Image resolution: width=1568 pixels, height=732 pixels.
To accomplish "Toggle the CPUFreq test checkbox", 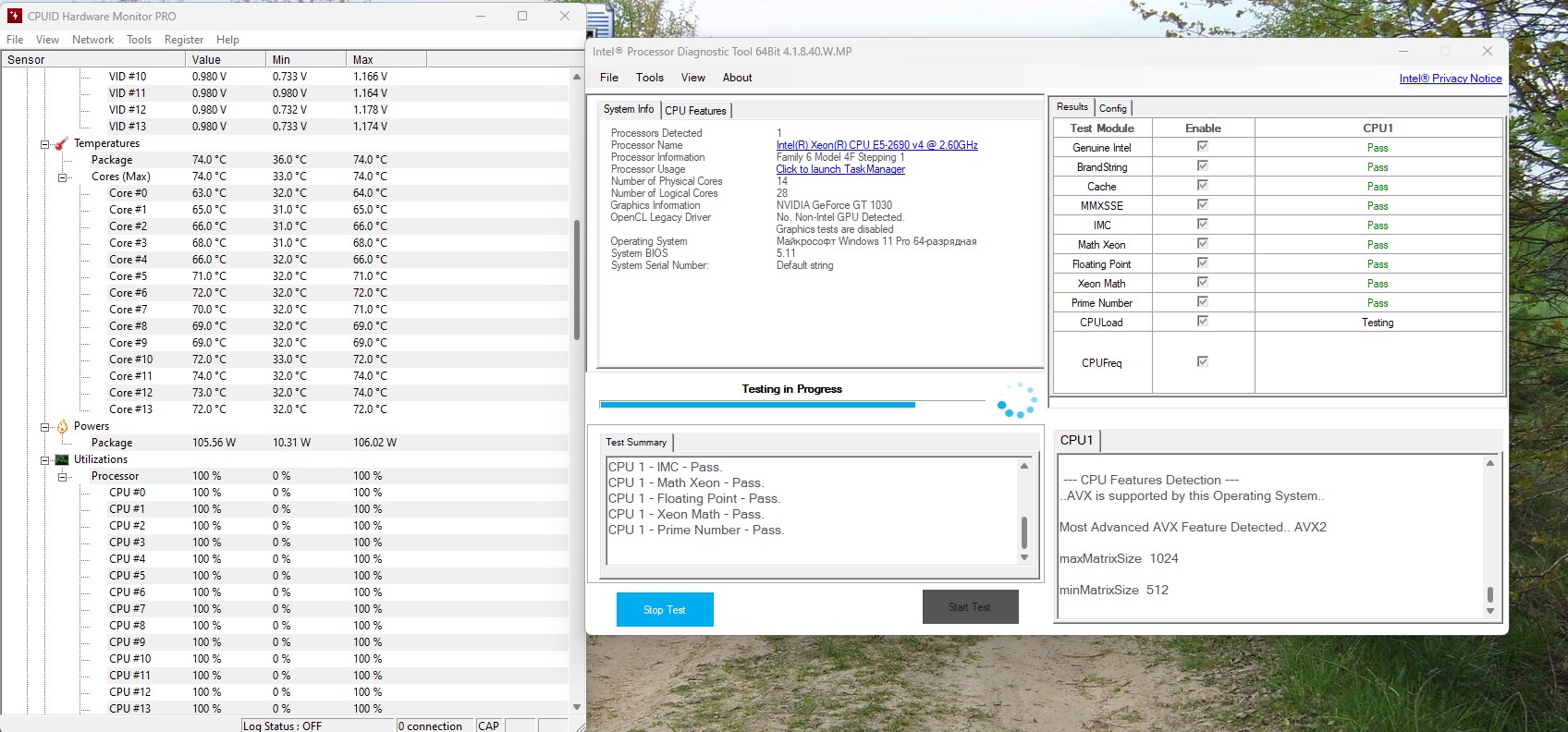I will 1203,362.
